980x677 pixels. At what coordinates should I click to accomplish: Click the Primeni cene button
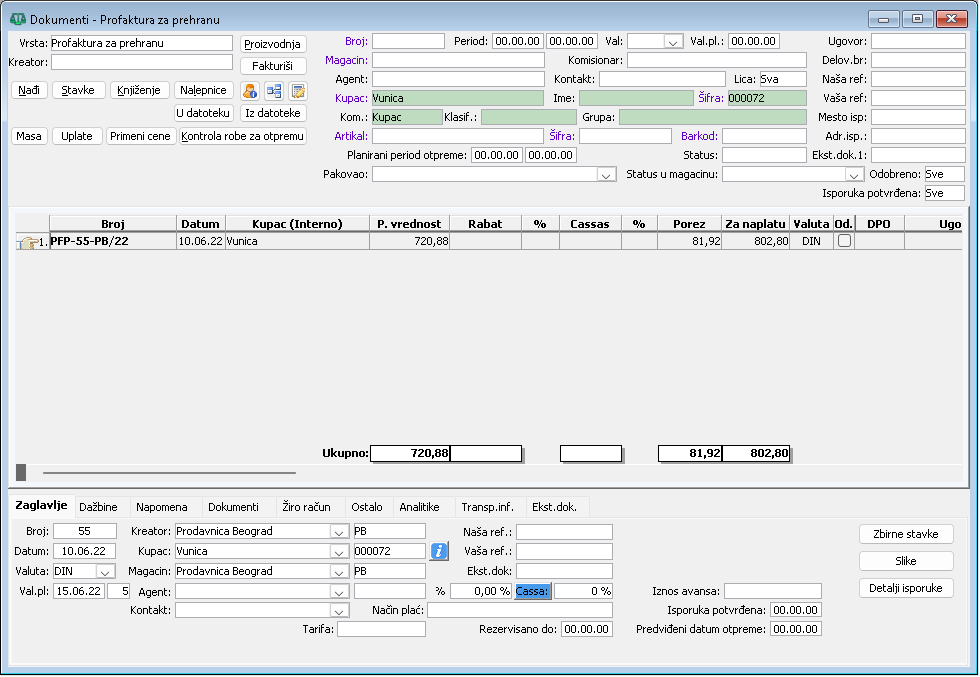point(141,136)
